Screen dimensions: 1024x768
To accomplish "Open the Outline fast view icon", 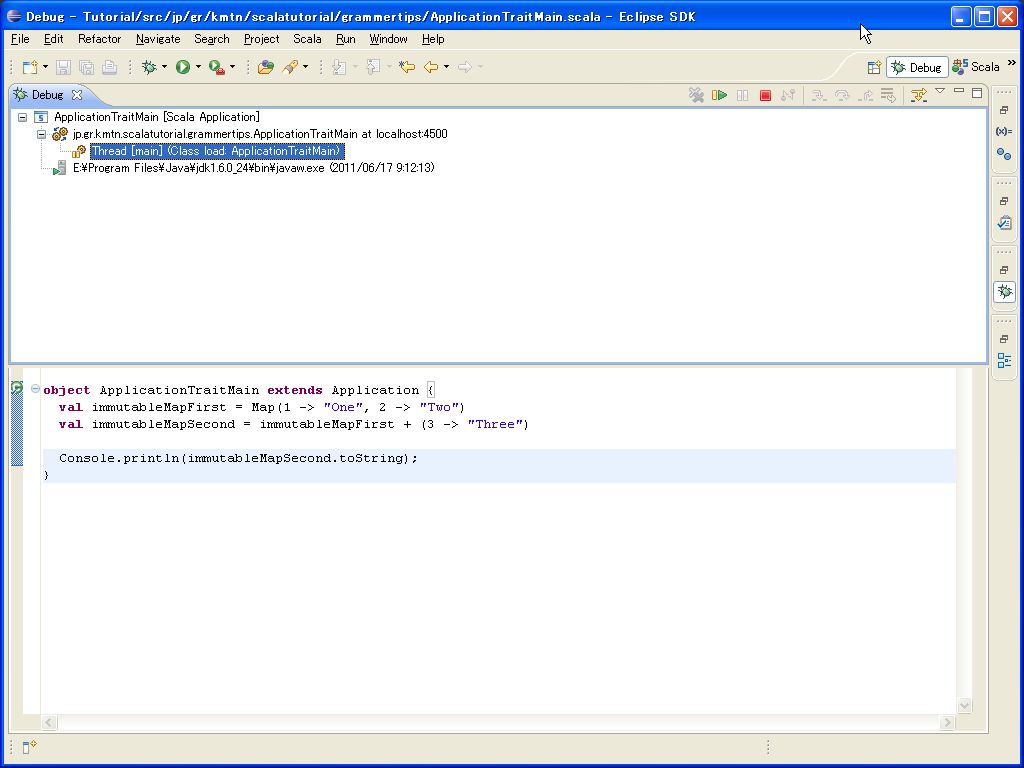I will click(x=1004, y=360).
